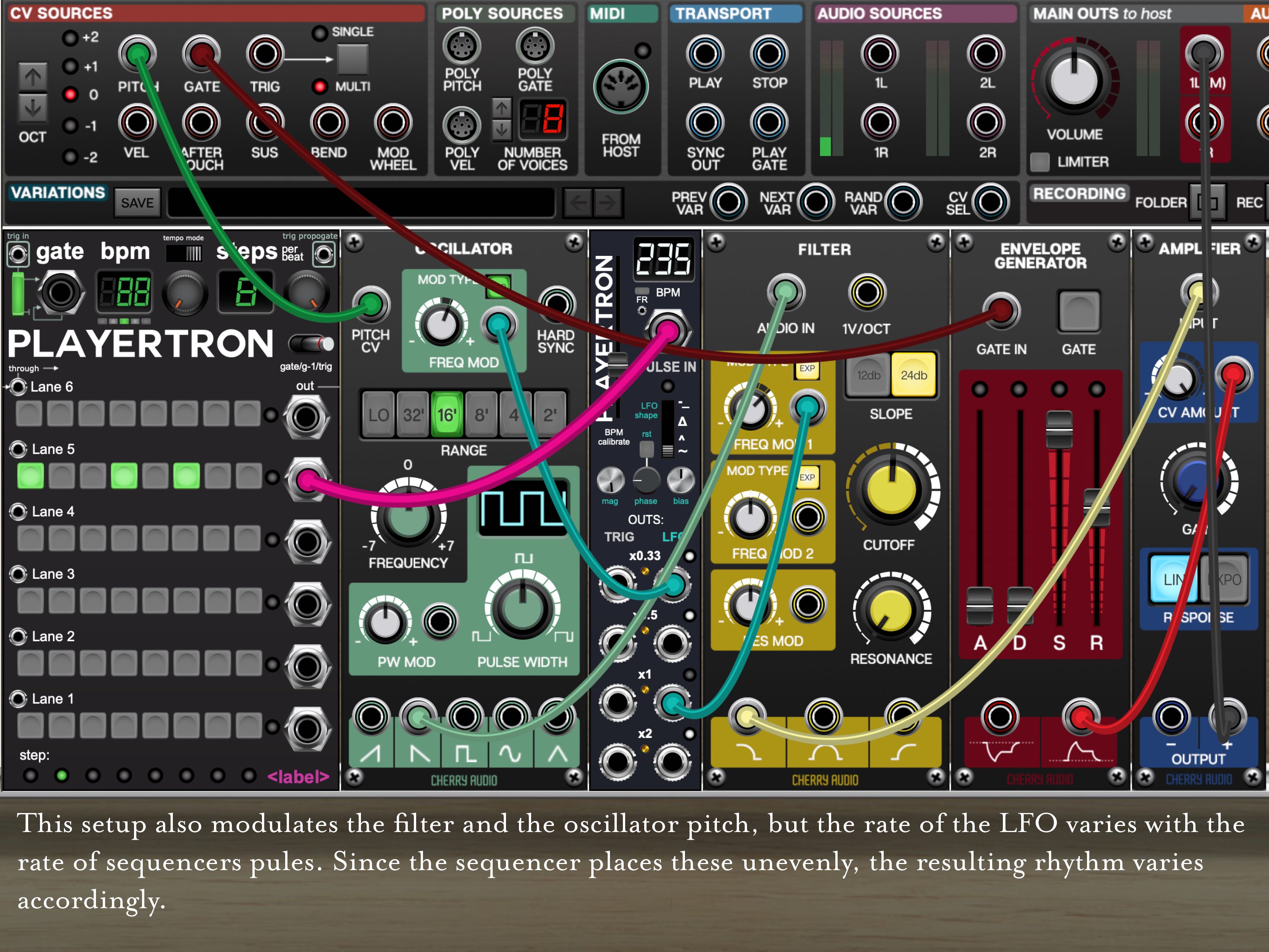Click the sawtooth wave output jack
The image size is (1269, 952).
[371, 717]
